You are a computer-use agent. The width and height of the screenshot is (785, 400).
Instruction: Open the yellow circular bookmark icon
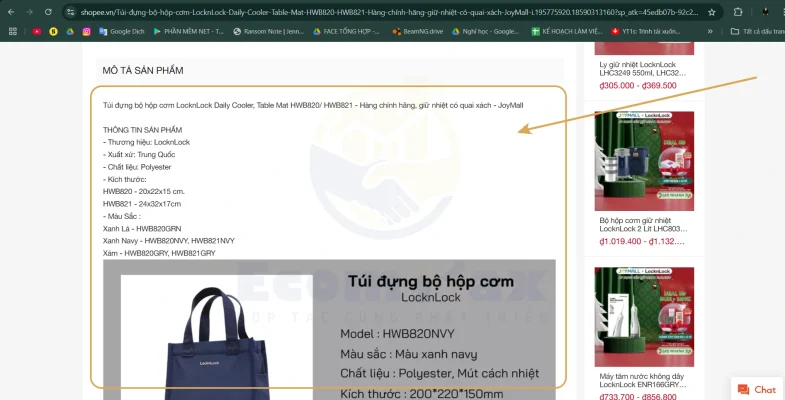click(x=53, y=31)
